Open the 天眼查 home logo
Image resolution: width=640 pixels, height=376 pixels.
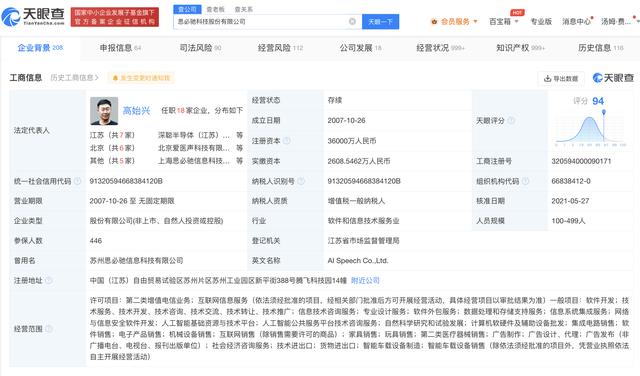tap(33, 16)
